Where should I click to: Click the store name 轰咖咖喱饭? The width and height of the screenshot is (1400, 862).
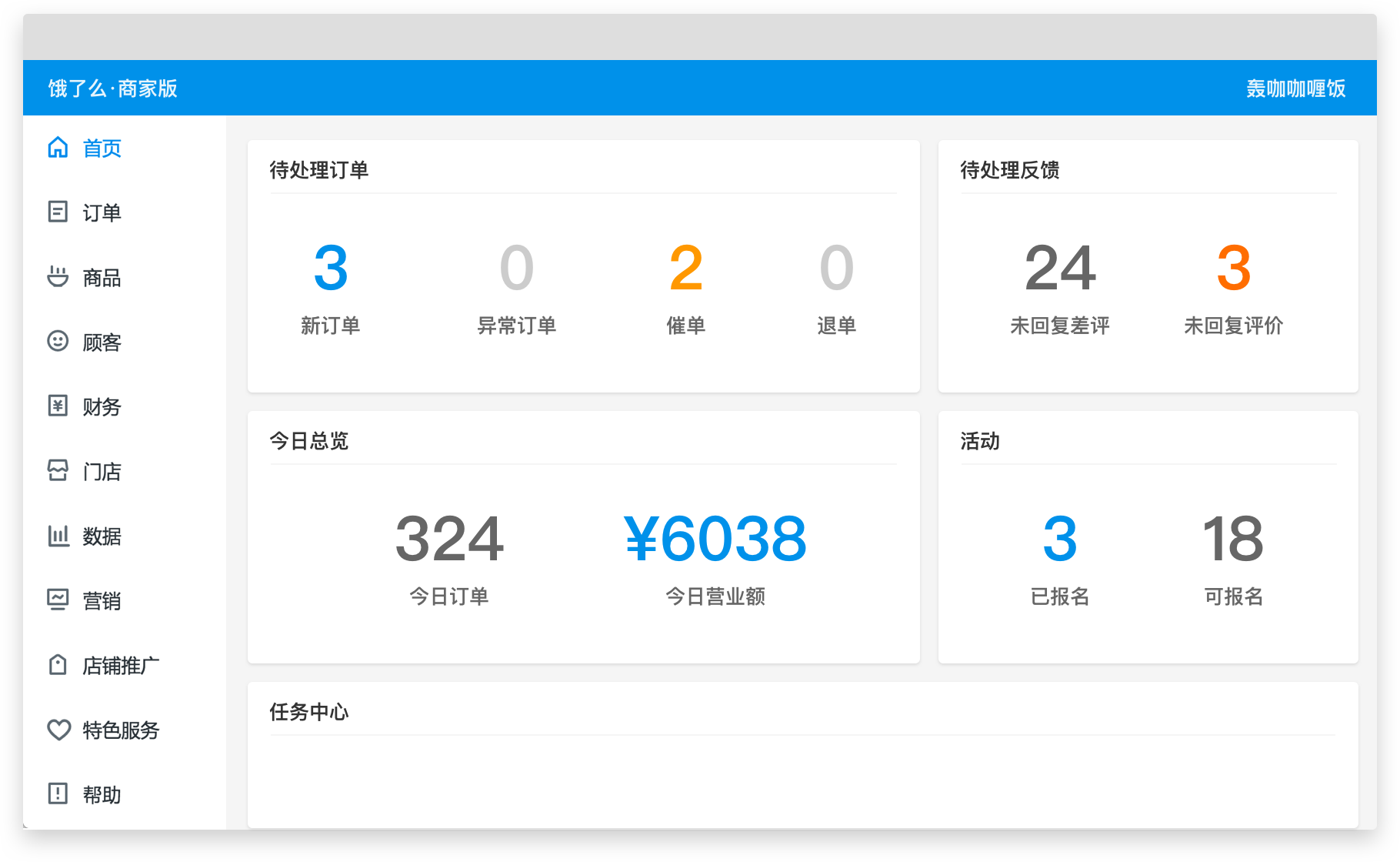(1296, 87)
